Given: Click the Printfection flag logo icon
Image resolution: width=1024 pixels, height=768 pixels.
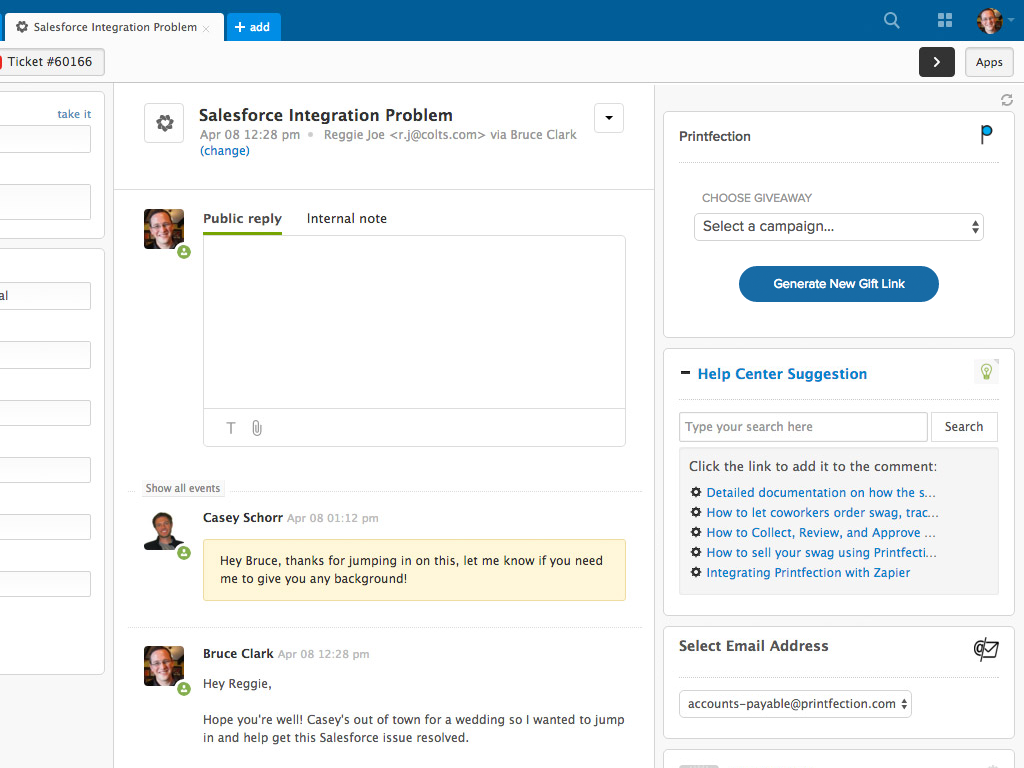Looking at the screenshot, I should 986,135.
